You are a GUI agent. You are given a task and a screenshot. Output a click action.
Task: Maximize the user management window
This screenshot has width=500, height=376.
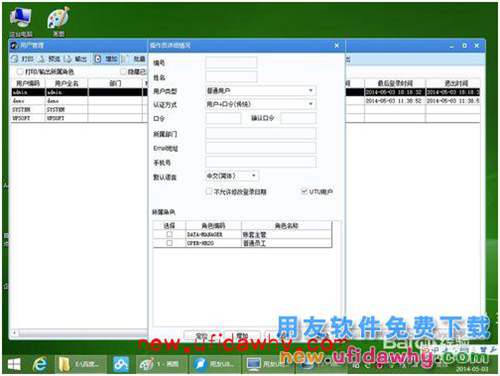(464, 46)
